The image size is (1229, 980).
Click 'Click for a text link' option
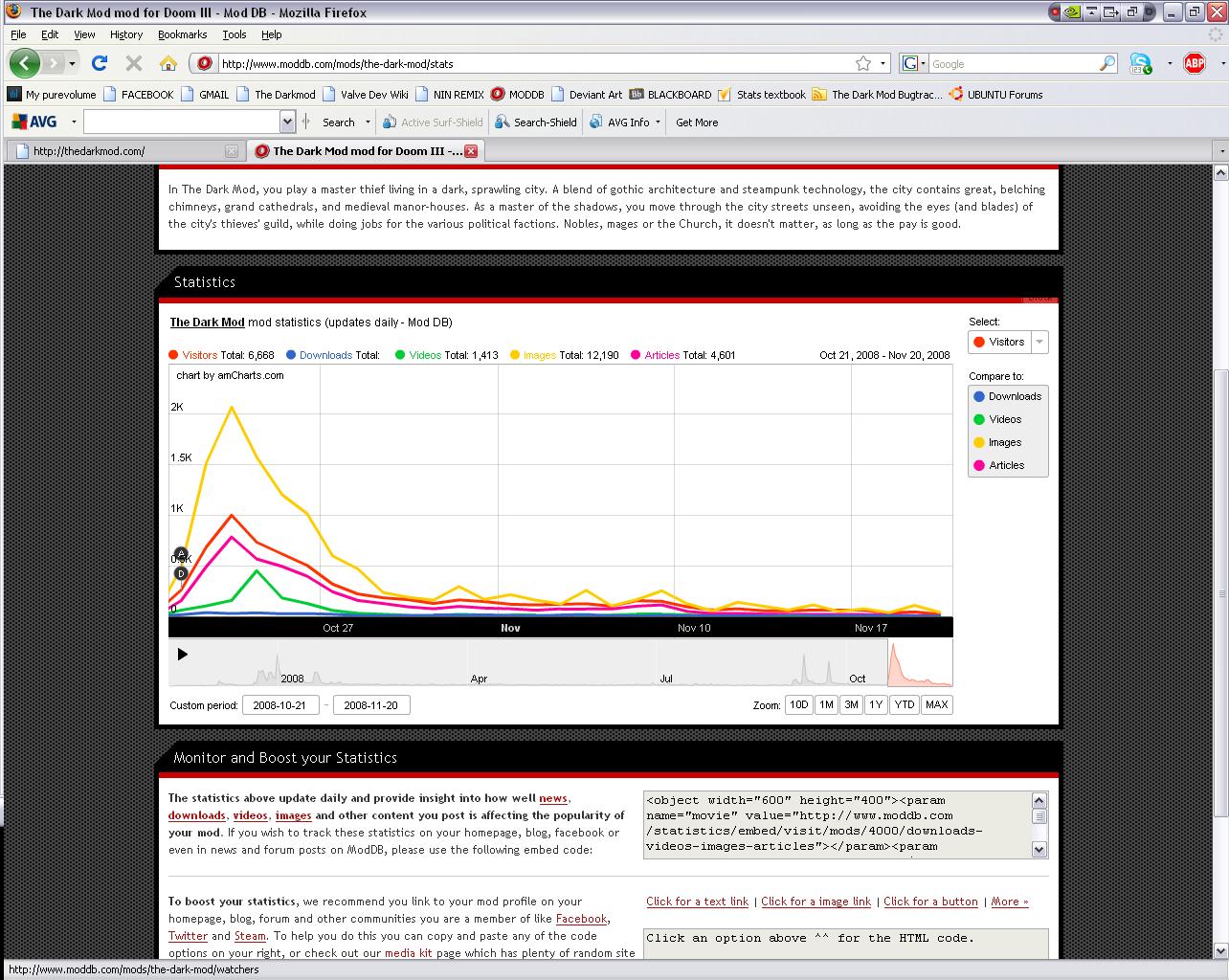tap(697, 902)
